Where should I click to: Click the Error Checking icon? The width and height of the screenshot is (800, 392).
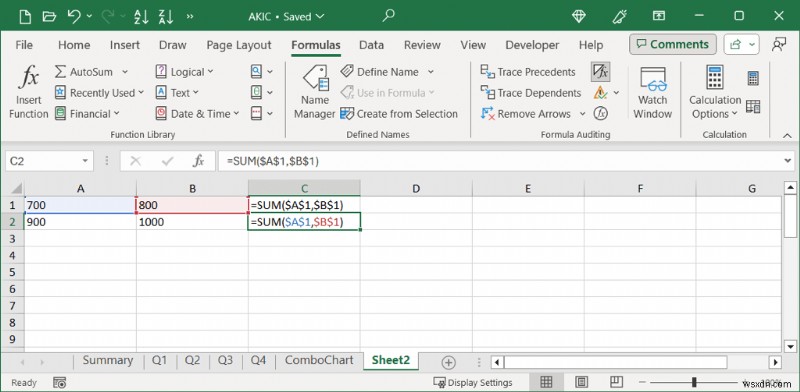coord(601,93)
